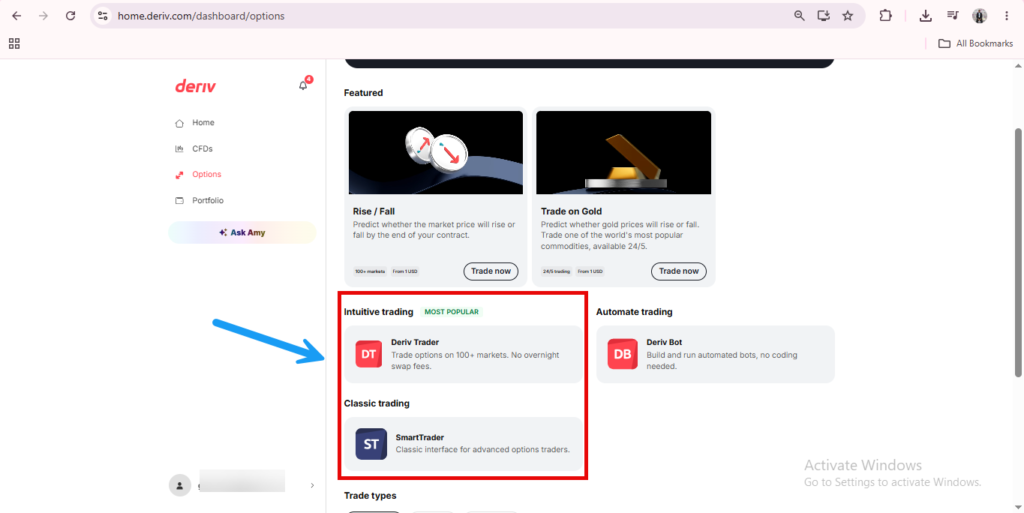Click the address bar URL
The height and width of the screenshot is (513, 1024).
point(201,16)
